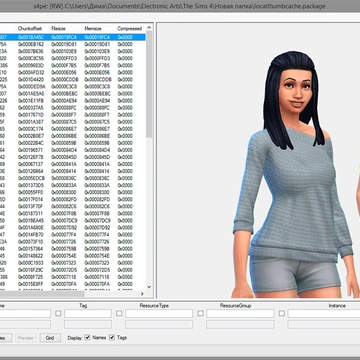The width and height of the screenshot is (360, 360).
Task: Select the row with chunkoffset 0x0001A387
Action: click(73, 122)
